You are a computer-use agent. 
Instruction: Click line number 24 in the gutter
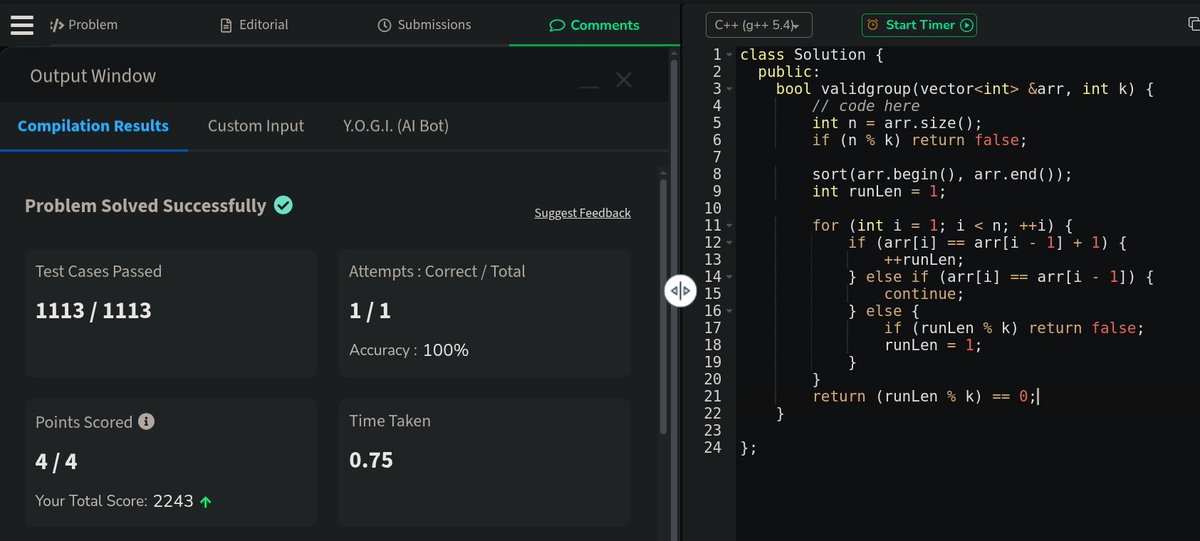click(x=712, y=448)
